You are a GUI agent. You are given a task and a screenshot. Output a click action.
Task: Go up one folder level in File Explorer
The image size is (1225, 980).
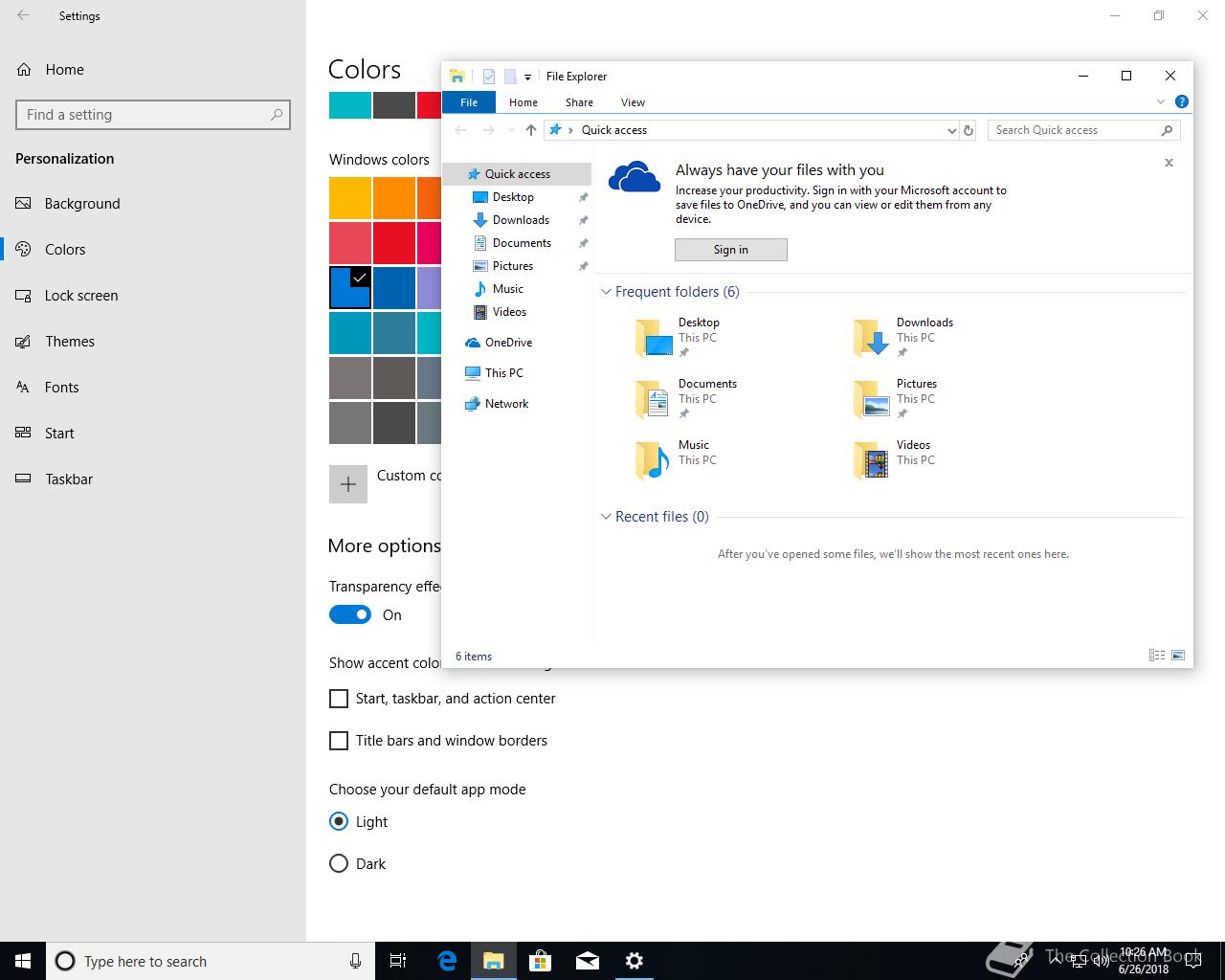(531, 130)
